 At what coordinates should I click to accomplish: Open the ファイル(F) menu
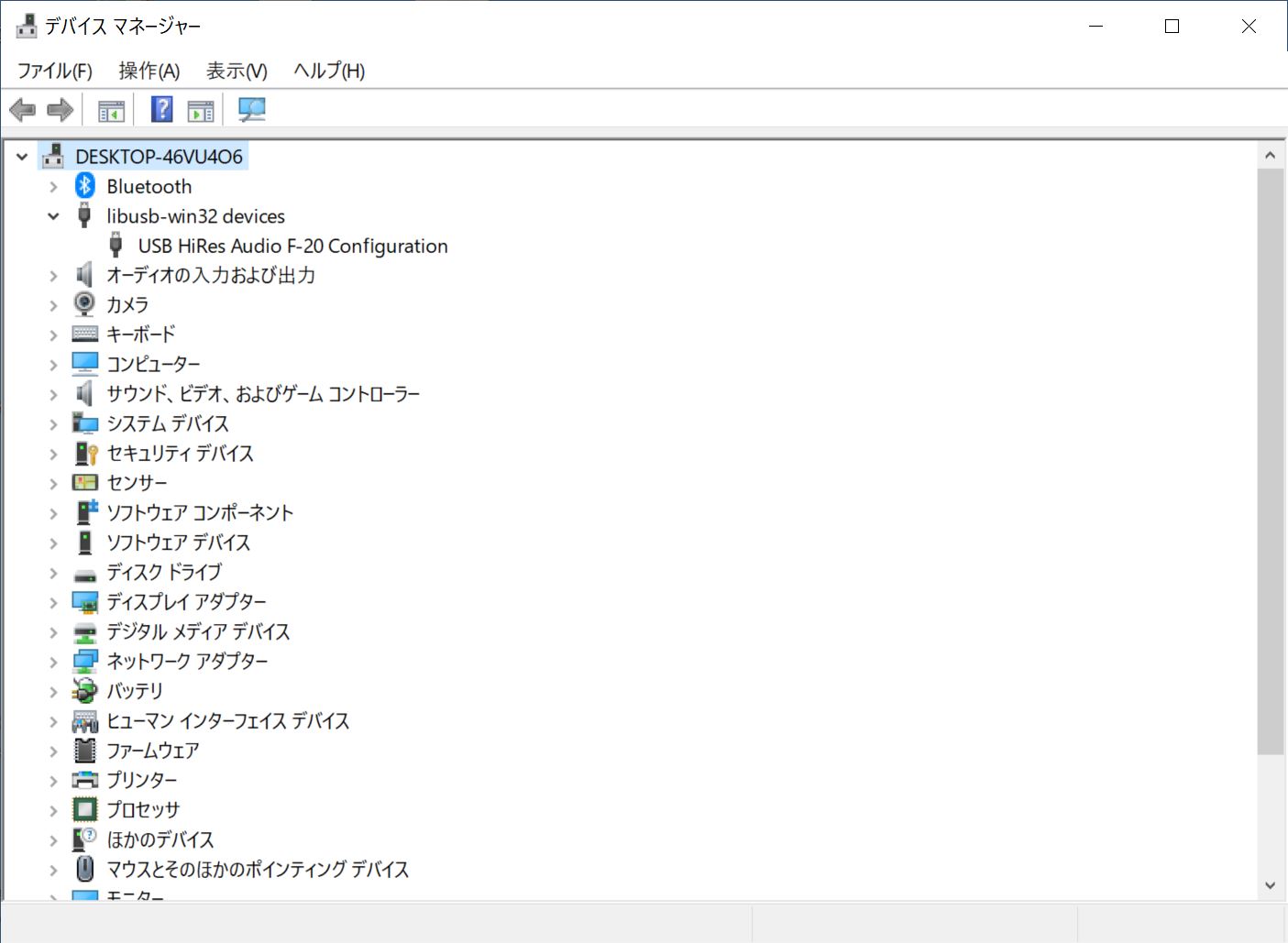coord(55,71)
